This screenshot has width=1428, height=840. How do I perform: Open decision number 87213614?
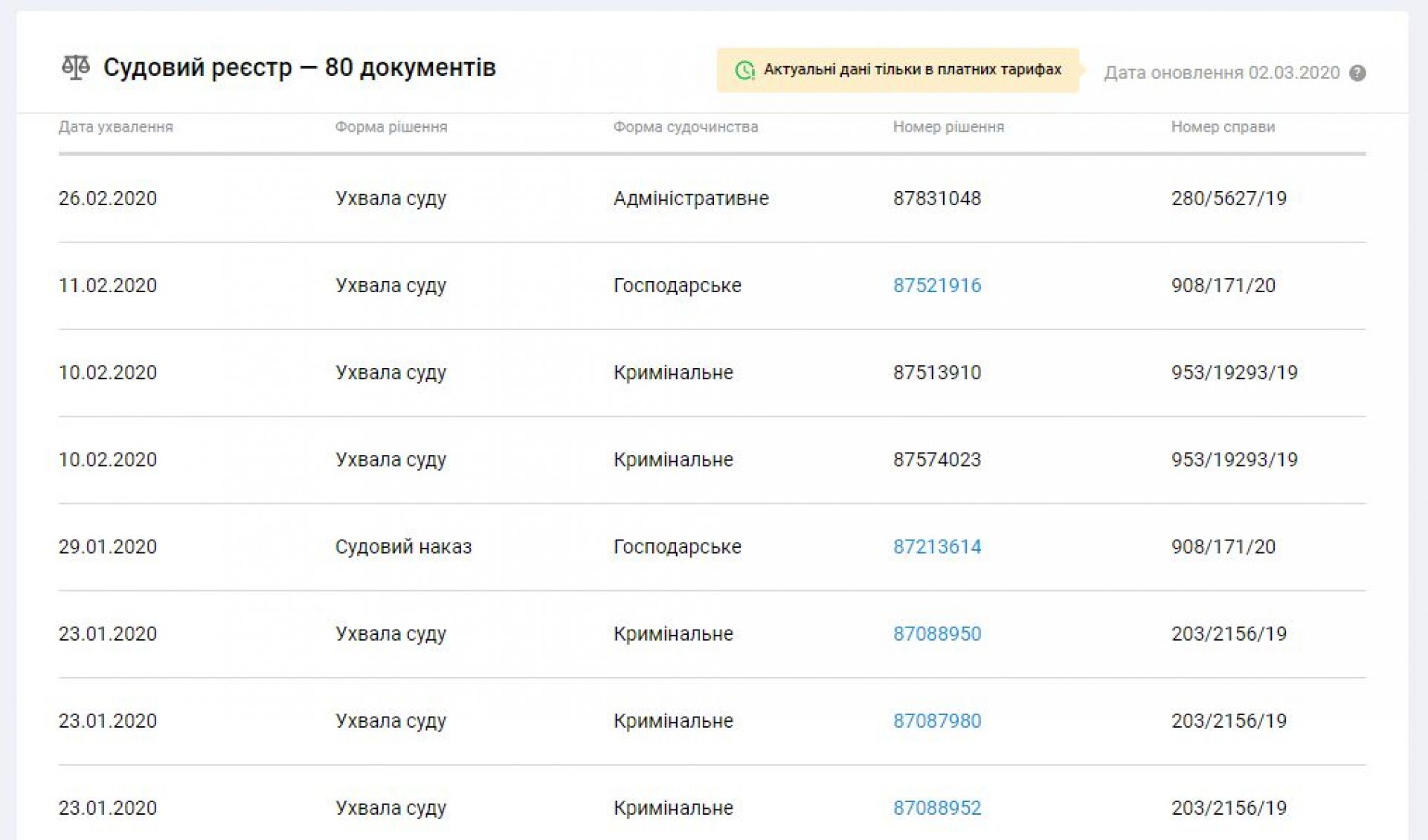[936, 547]
